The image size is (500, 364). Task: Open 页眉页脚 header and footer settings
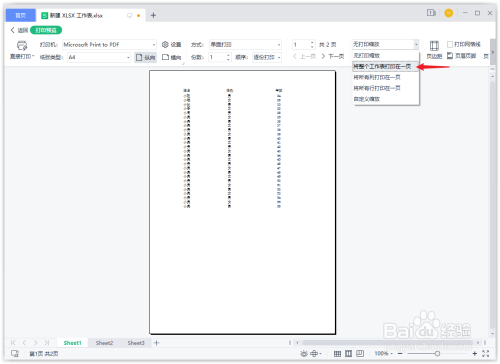462,56
